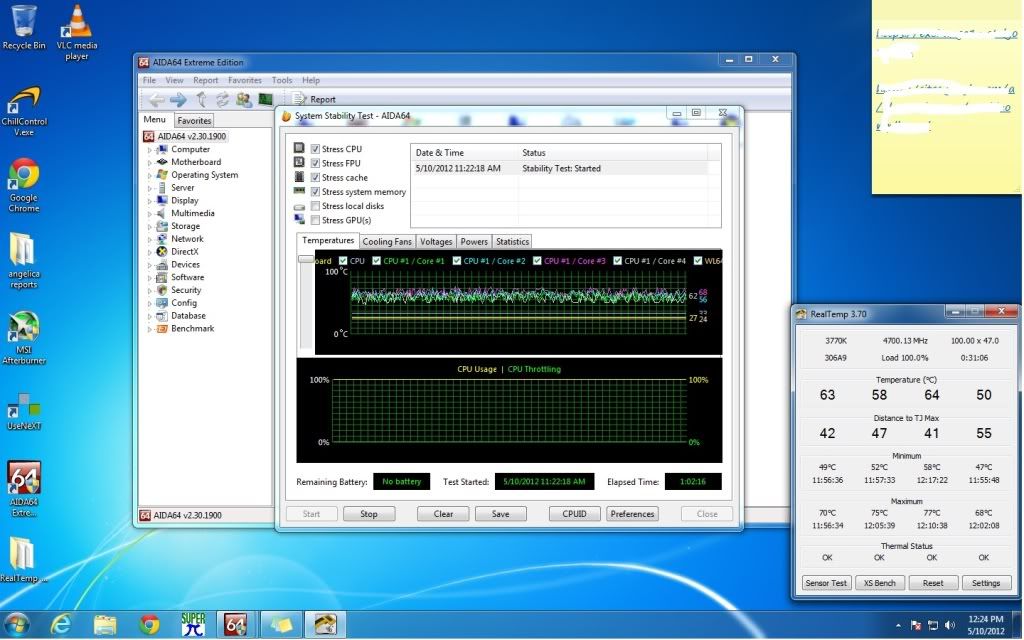1024x640 pixels.
Task: Open the Statistics tab
Action: pos(512,242)
